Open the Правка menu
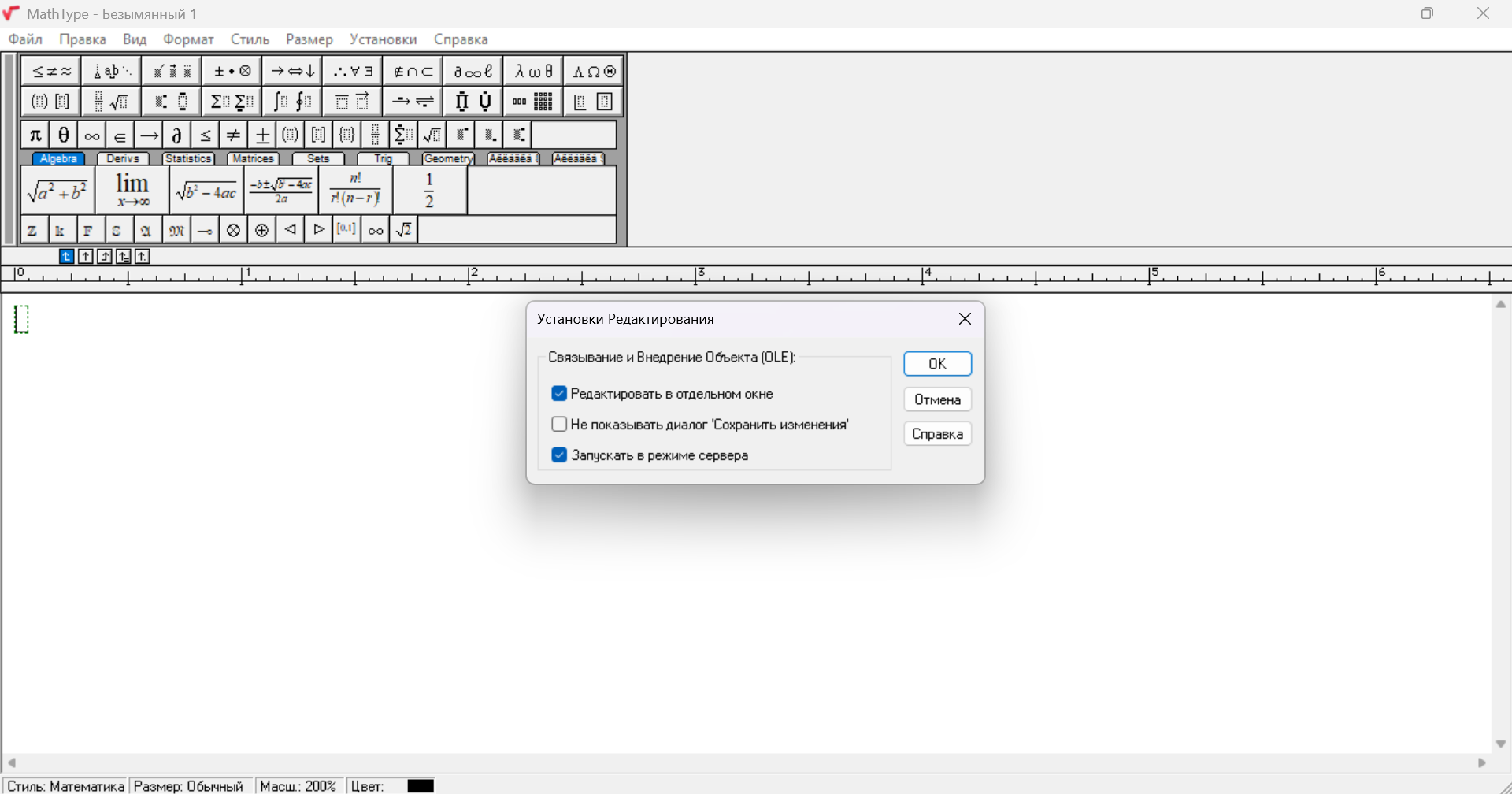Screen dimensions: 1512x794 click(83, 39)
